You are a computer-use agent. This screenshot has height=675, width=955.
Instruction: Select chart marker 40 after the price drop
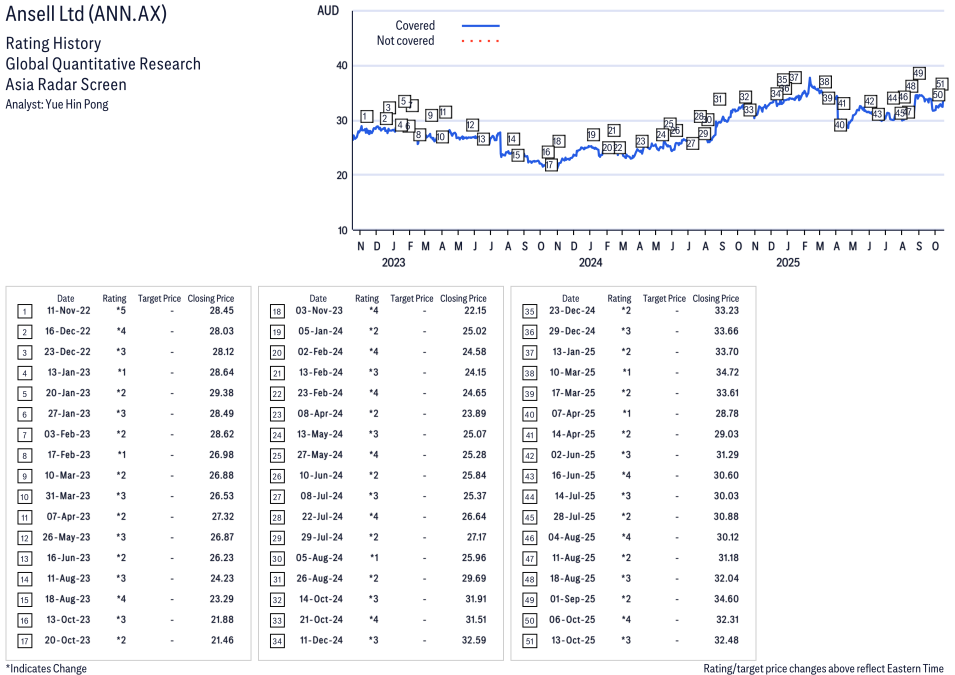tap(840, 125)
